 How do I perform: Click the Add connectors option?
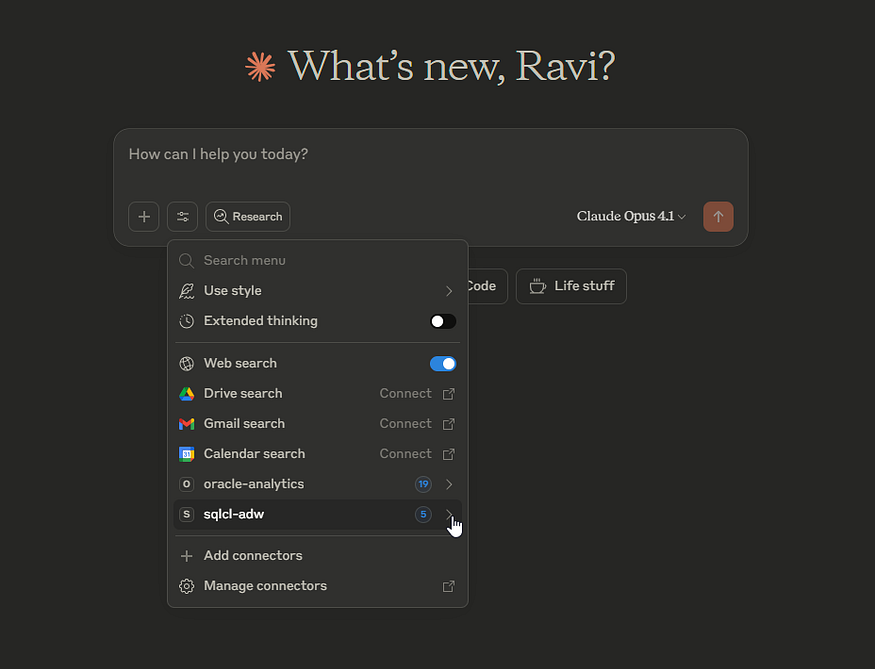click(318, 556)
